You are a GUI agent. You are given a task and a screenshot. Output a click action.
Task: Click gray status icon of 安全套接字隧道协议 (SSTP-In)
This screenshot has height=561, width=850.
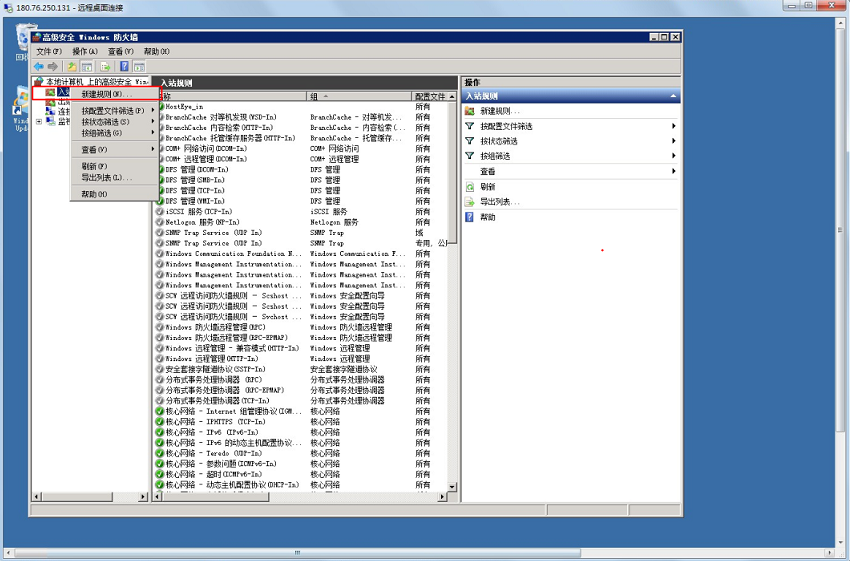tap(159, 369)
